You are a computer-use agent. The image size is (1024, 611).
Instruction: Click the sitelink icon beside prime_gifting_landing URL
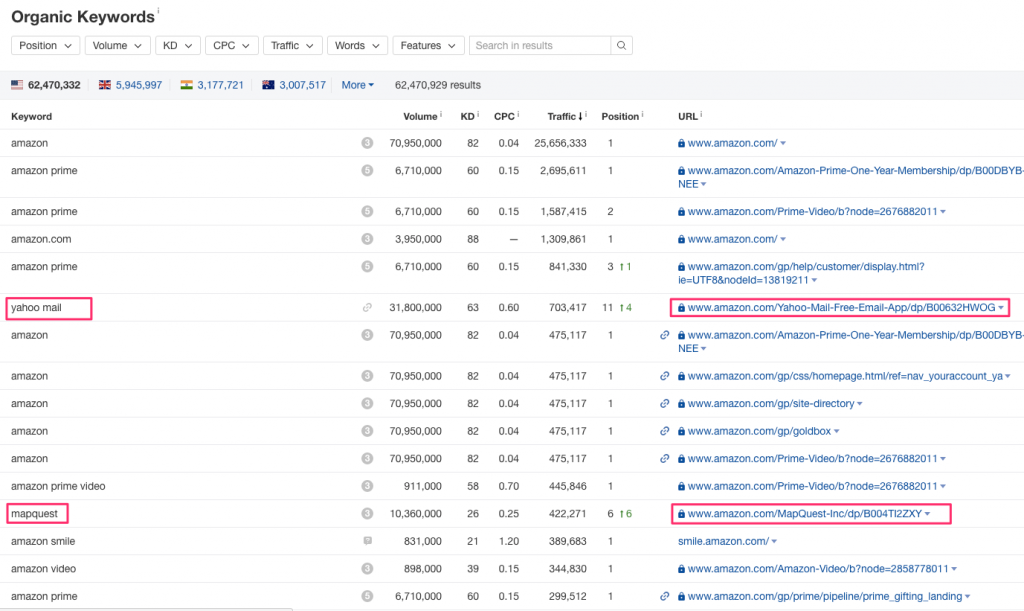(x=664, y=596)
